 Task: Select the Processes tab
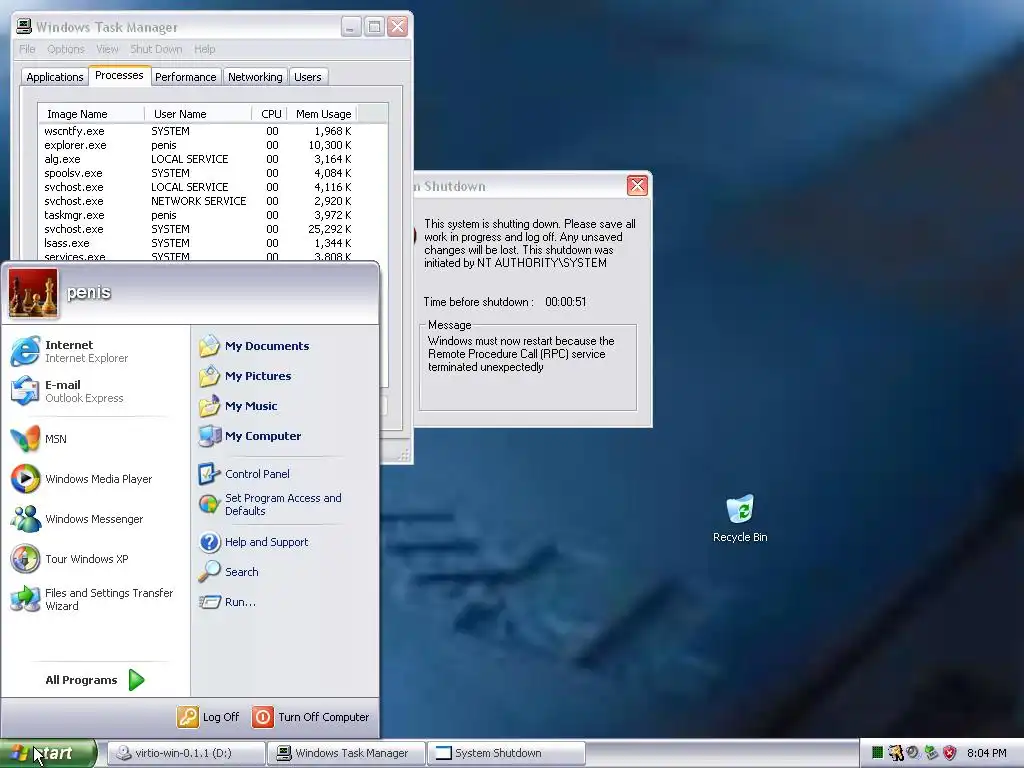coord(119,76)
